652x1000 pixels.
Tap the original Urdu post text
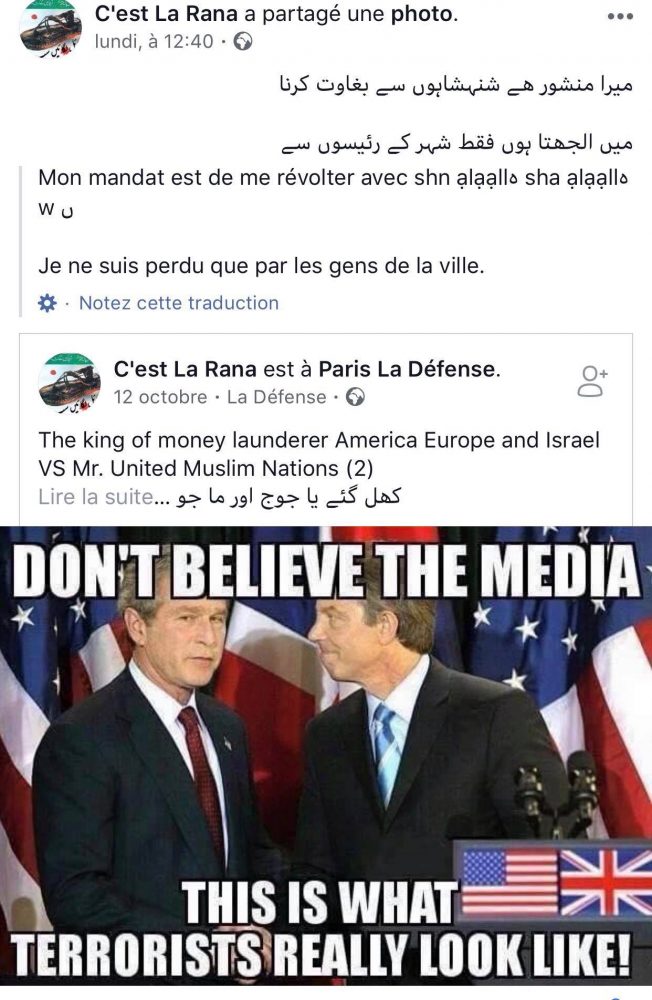pyautogui.click(x=457, y=115)
